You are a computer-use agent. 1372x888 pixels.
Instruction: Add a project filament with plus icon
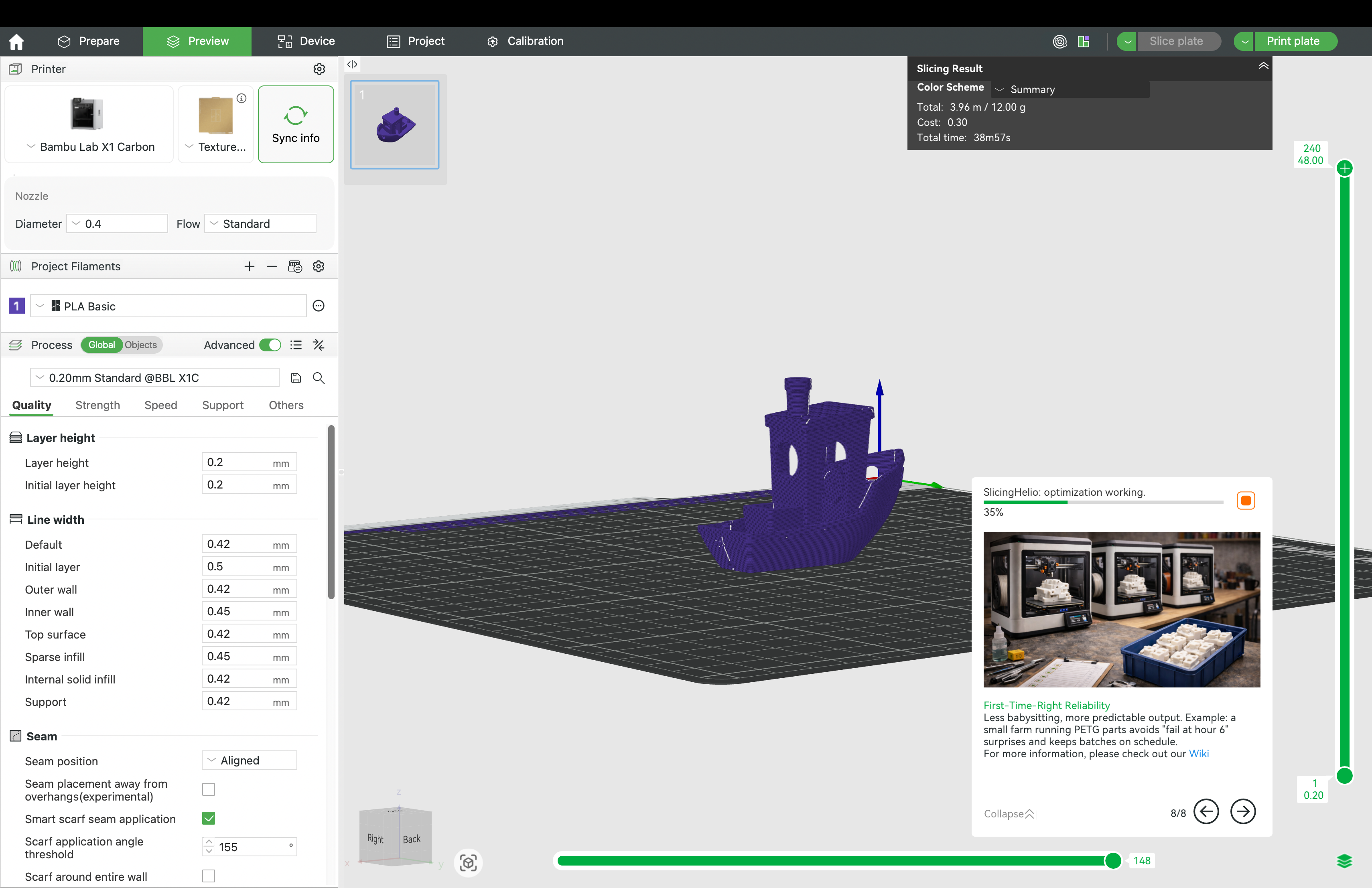click(x=249, y=266)
